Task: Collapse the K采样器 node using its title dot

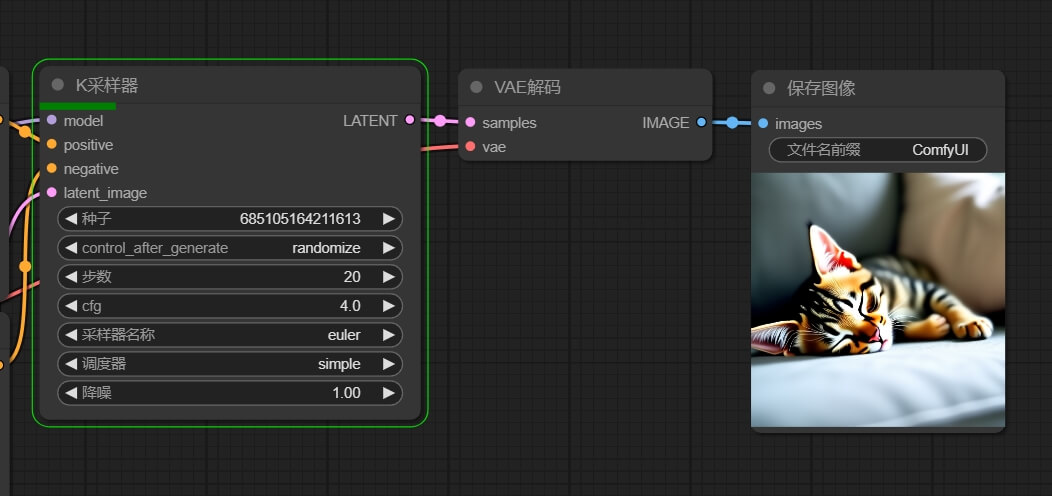Action: 58,85
